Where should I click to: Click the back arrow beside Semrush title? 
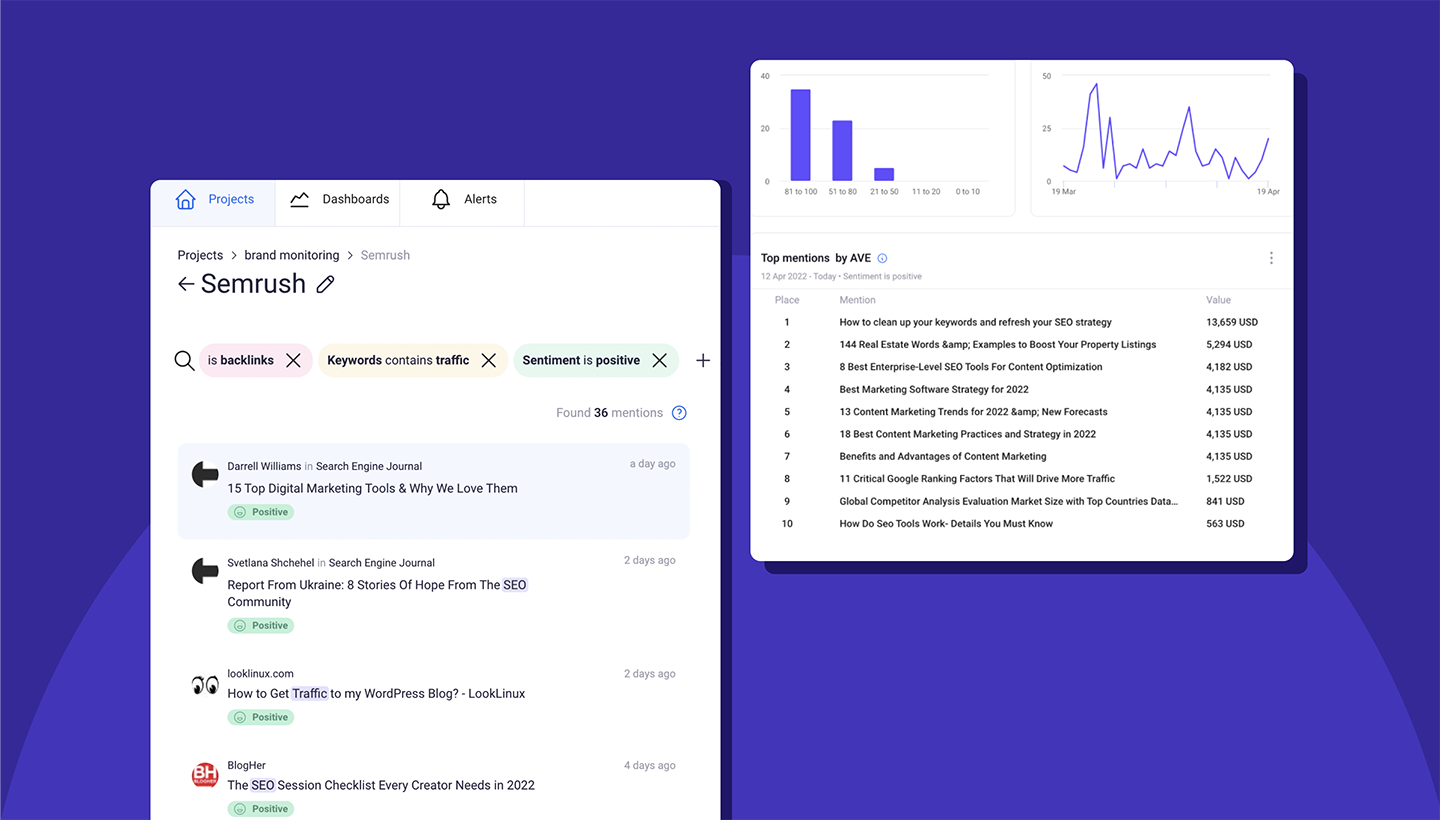click(185, 284)
